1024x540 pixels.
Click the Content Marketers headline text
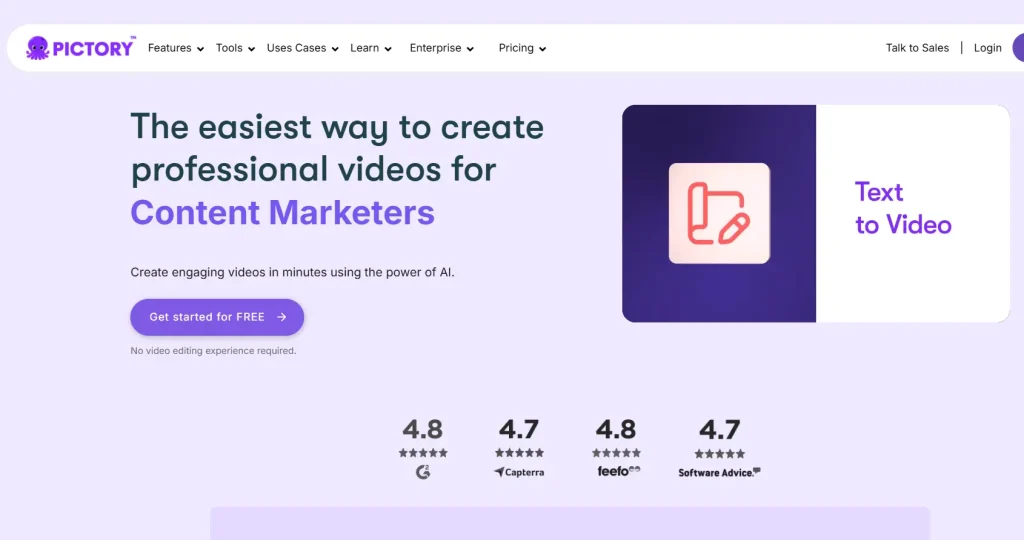[x=282, y=212]
